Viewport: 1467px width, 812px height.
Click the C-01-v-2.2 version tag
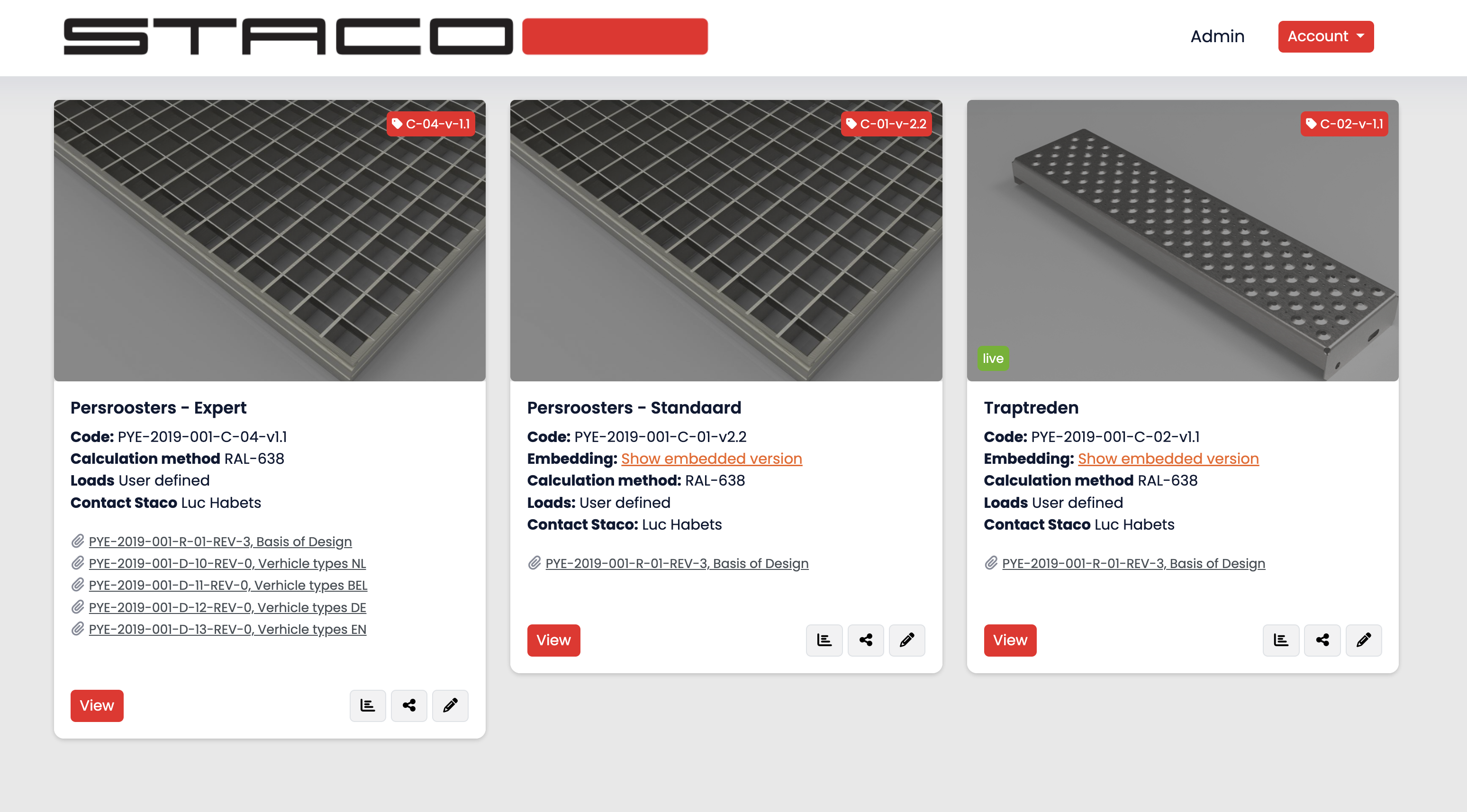(886, 124)
